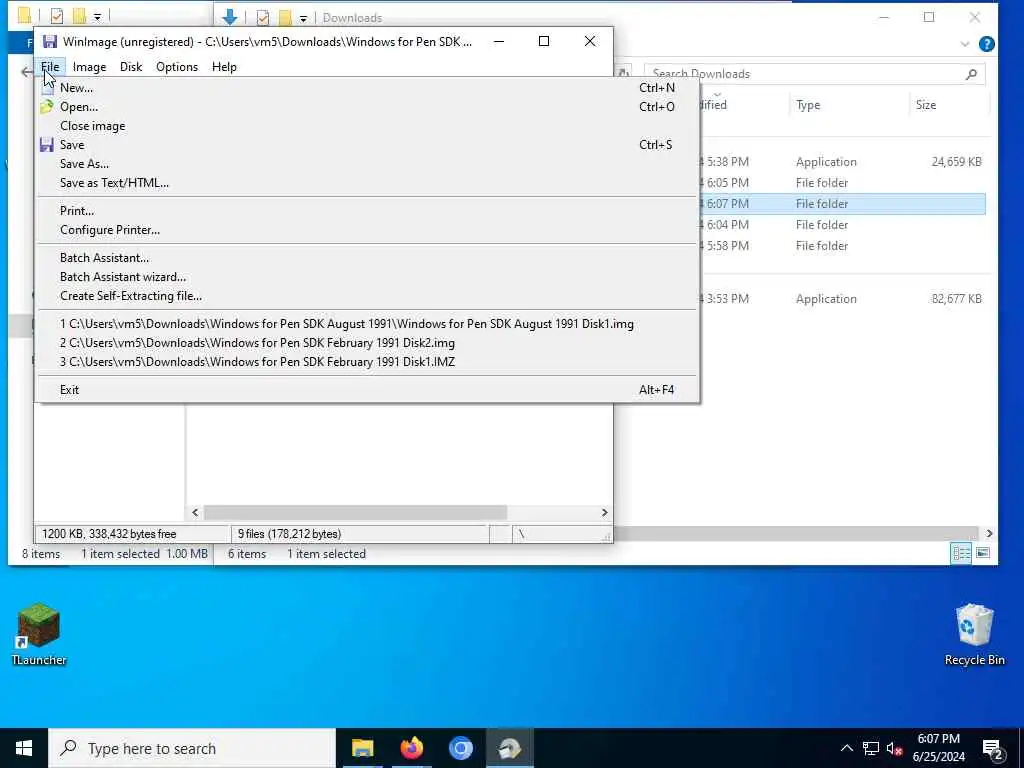Sort by Type column in Explorer
Screen dimensions: 1024x768
click(808, 104)
